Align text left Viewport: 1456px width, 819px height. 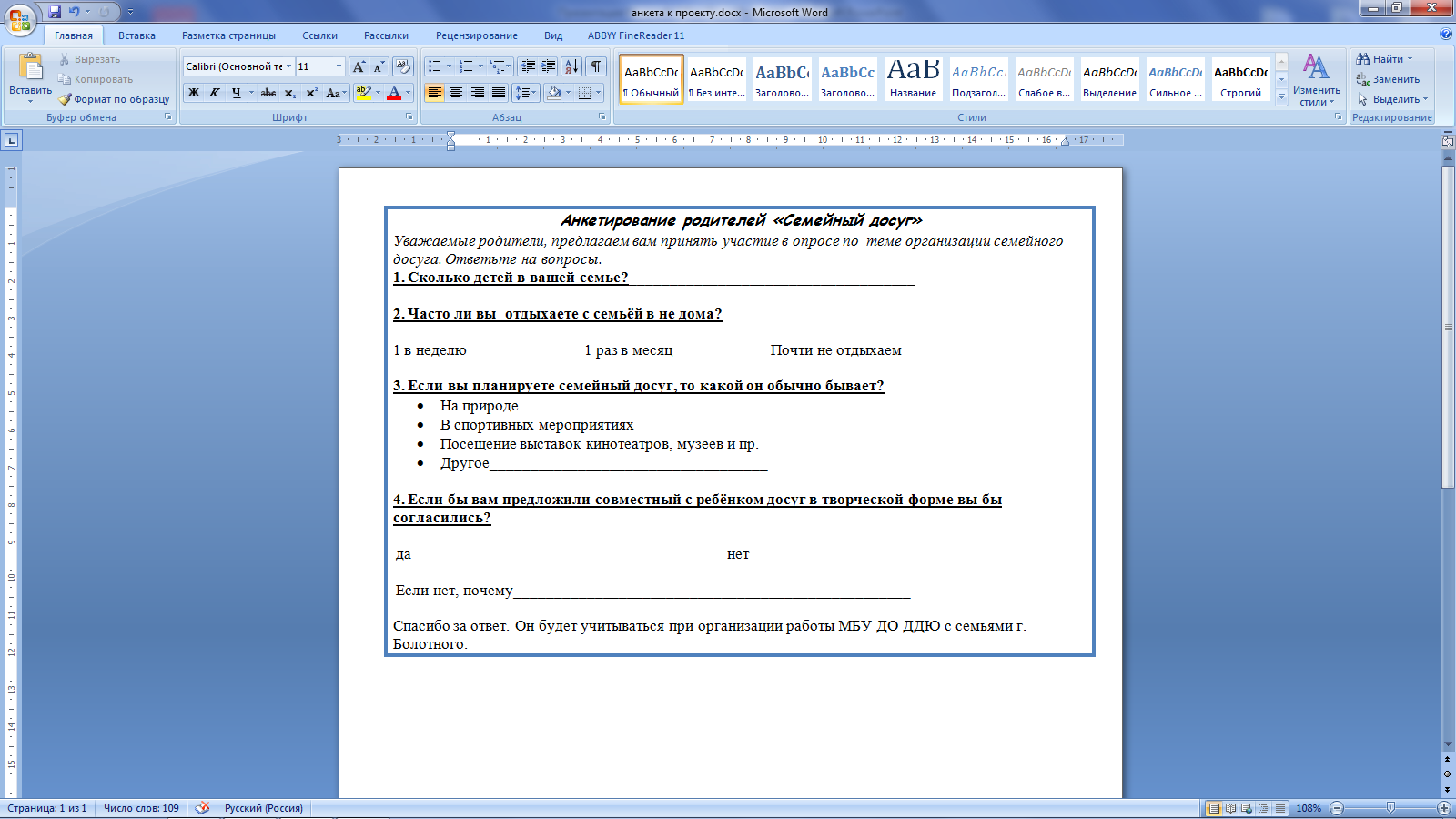coord(435,93)
